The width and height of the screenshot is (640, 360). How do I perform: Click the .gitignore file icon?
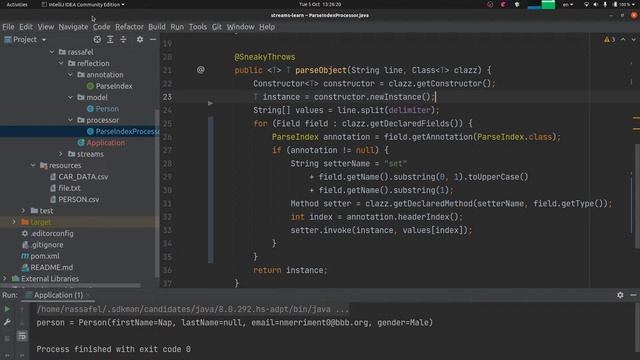(x=25, y=245)
